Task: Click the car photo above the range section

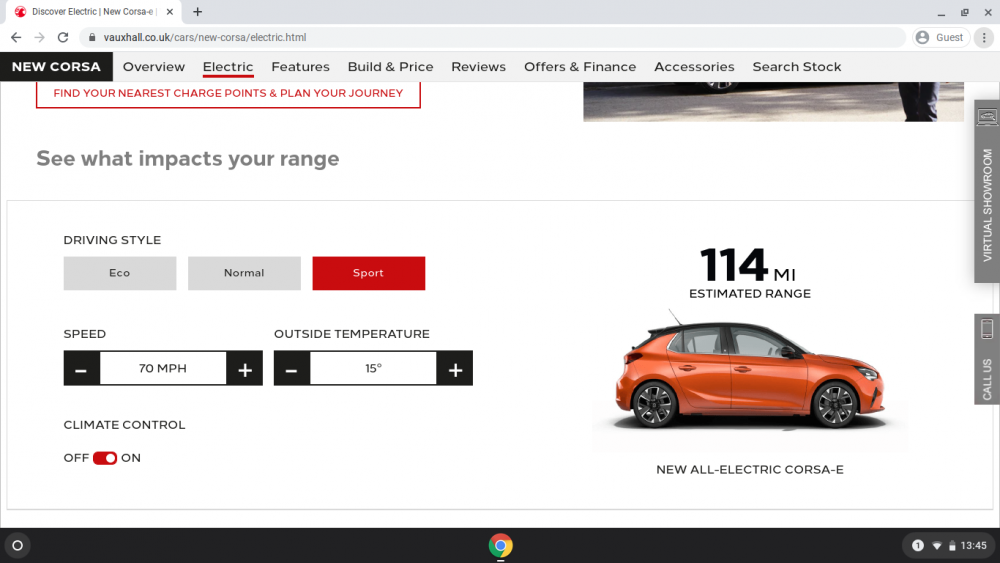Action: tap(773, 101)
